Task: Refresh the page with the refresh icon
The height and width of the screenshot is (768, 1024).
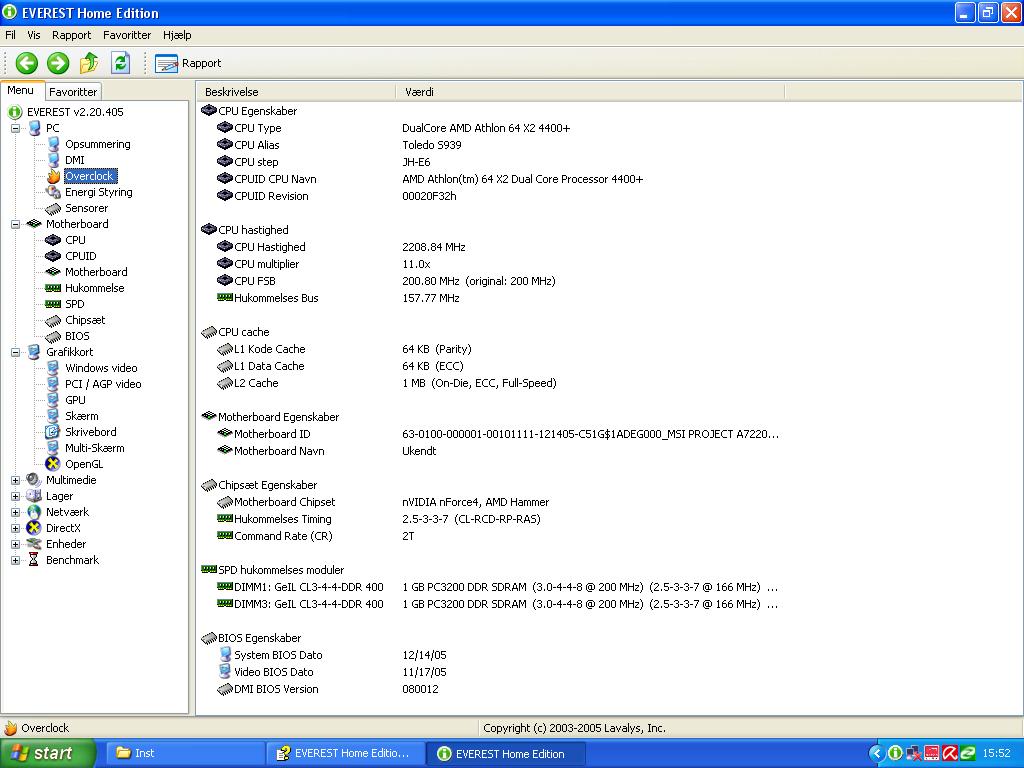Action: click(120, 63)
